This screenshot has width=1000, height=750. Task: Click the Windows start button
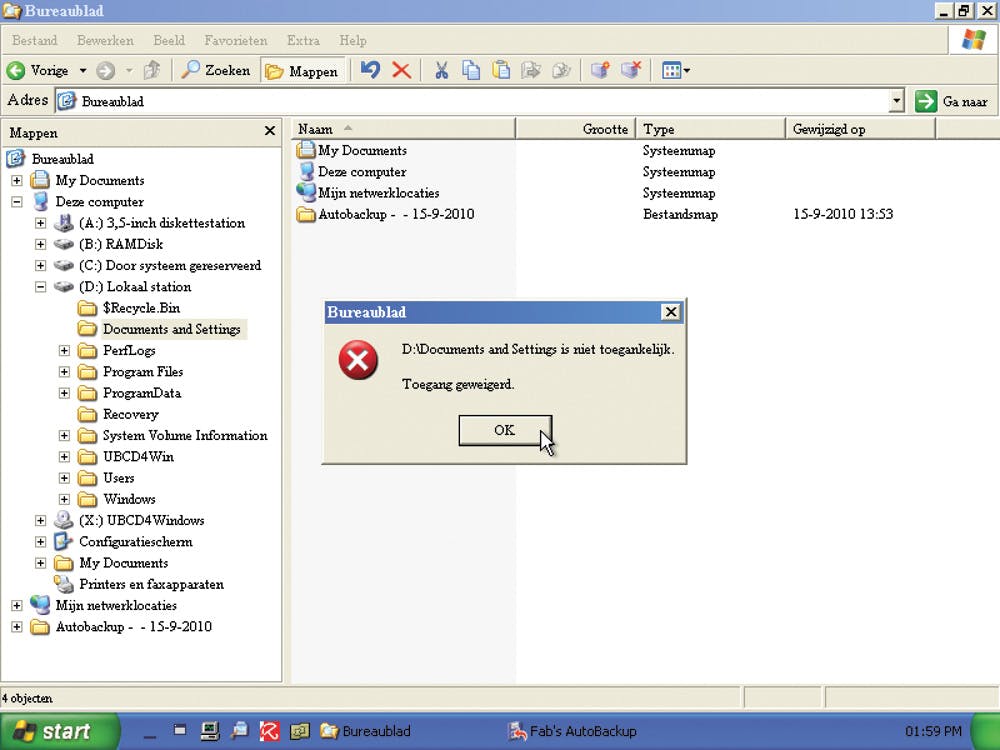click(x=59, y=731)
